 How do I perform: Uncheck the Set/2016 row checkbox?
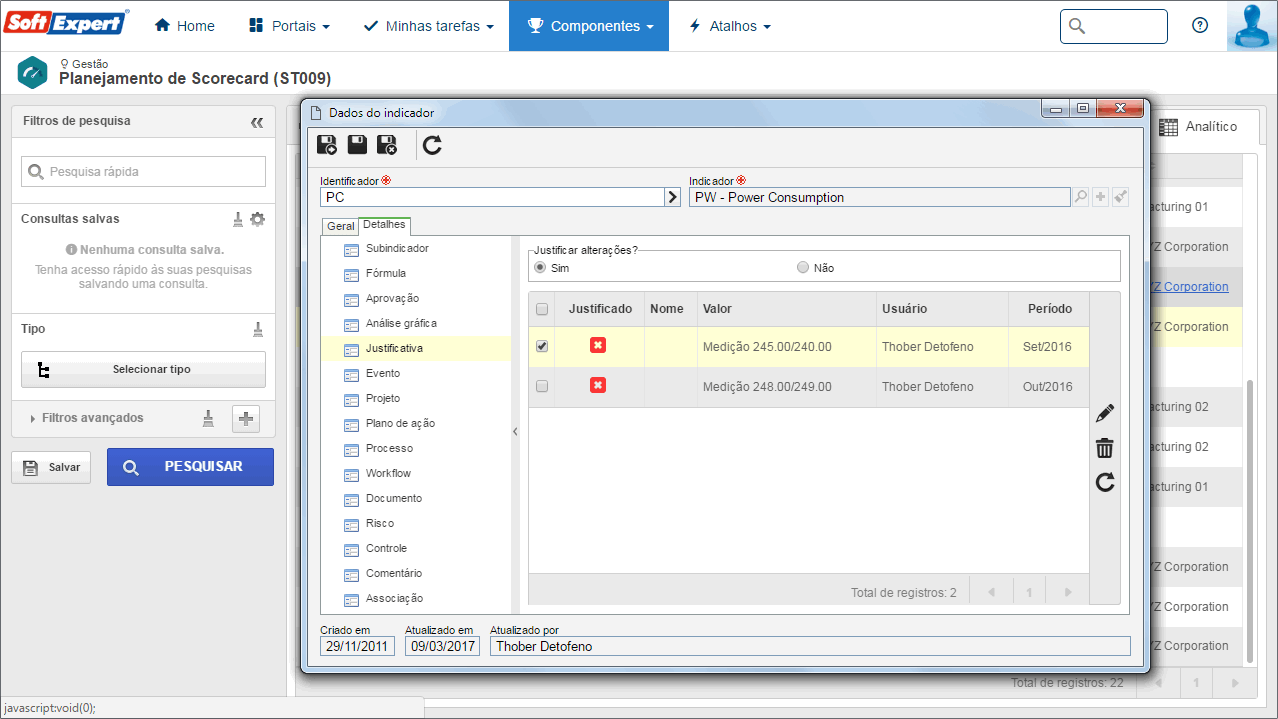[x=542, y=346]
